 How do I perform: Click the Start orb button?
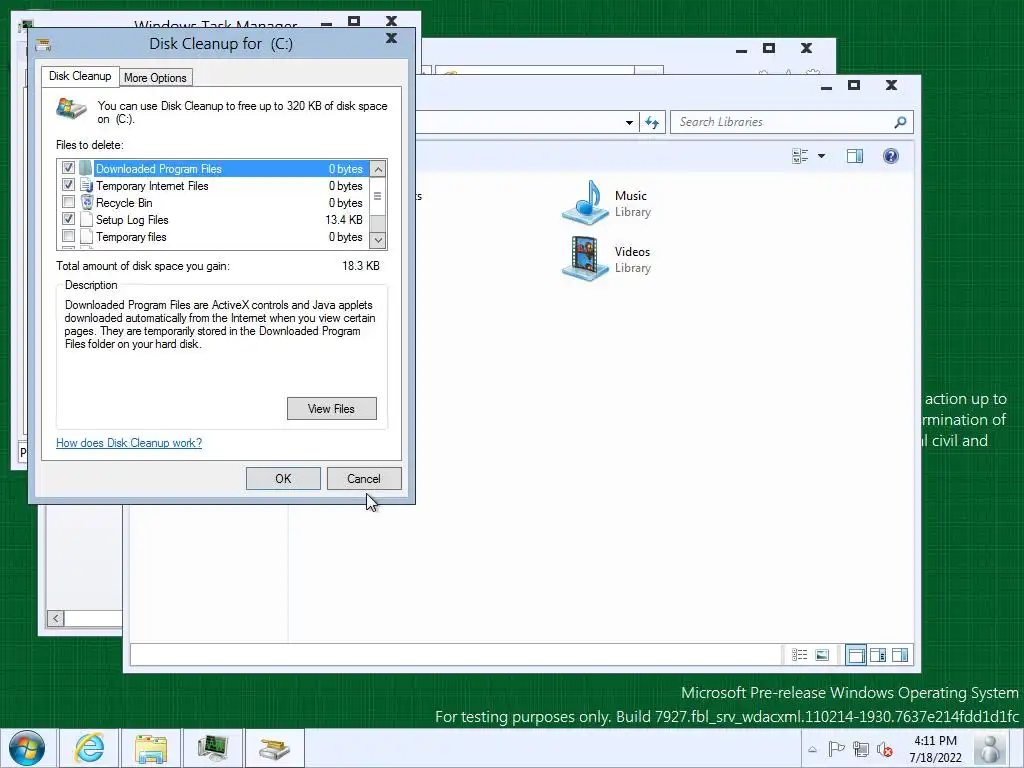click(x=27, y=748)
